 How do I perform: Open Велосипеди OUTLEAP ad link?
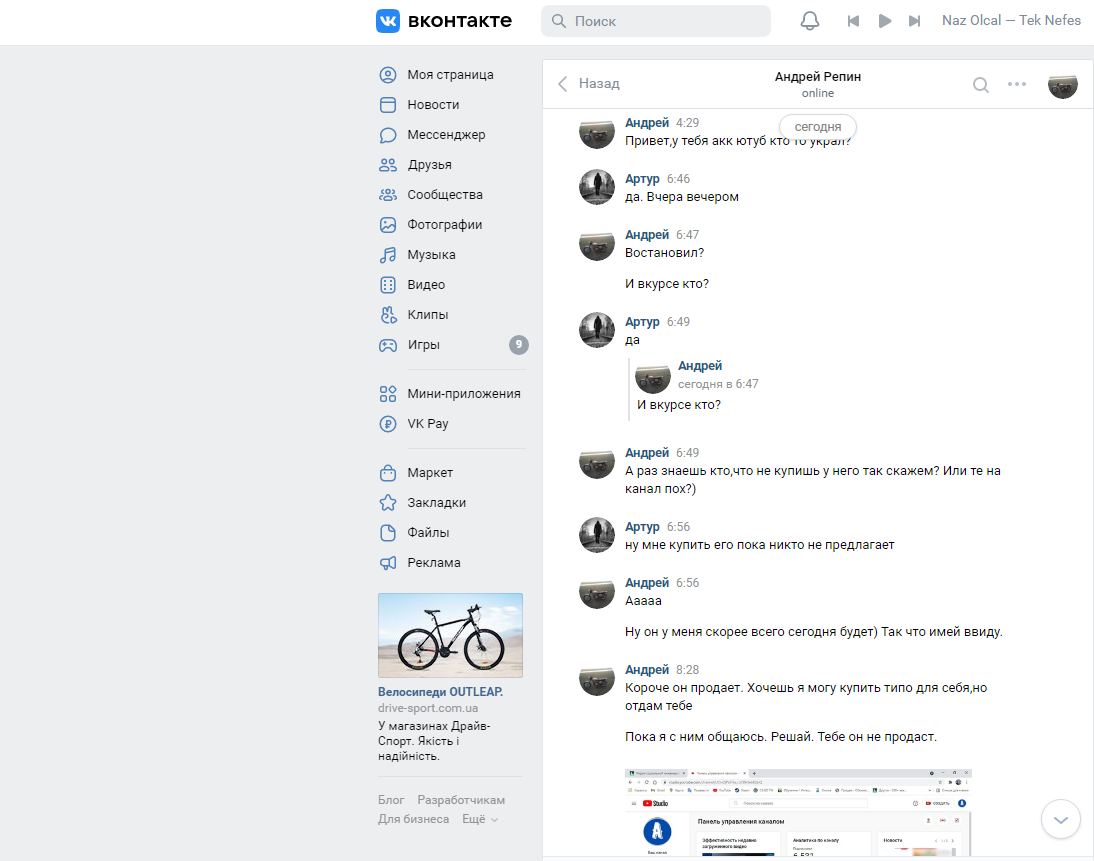click(440, 691)
